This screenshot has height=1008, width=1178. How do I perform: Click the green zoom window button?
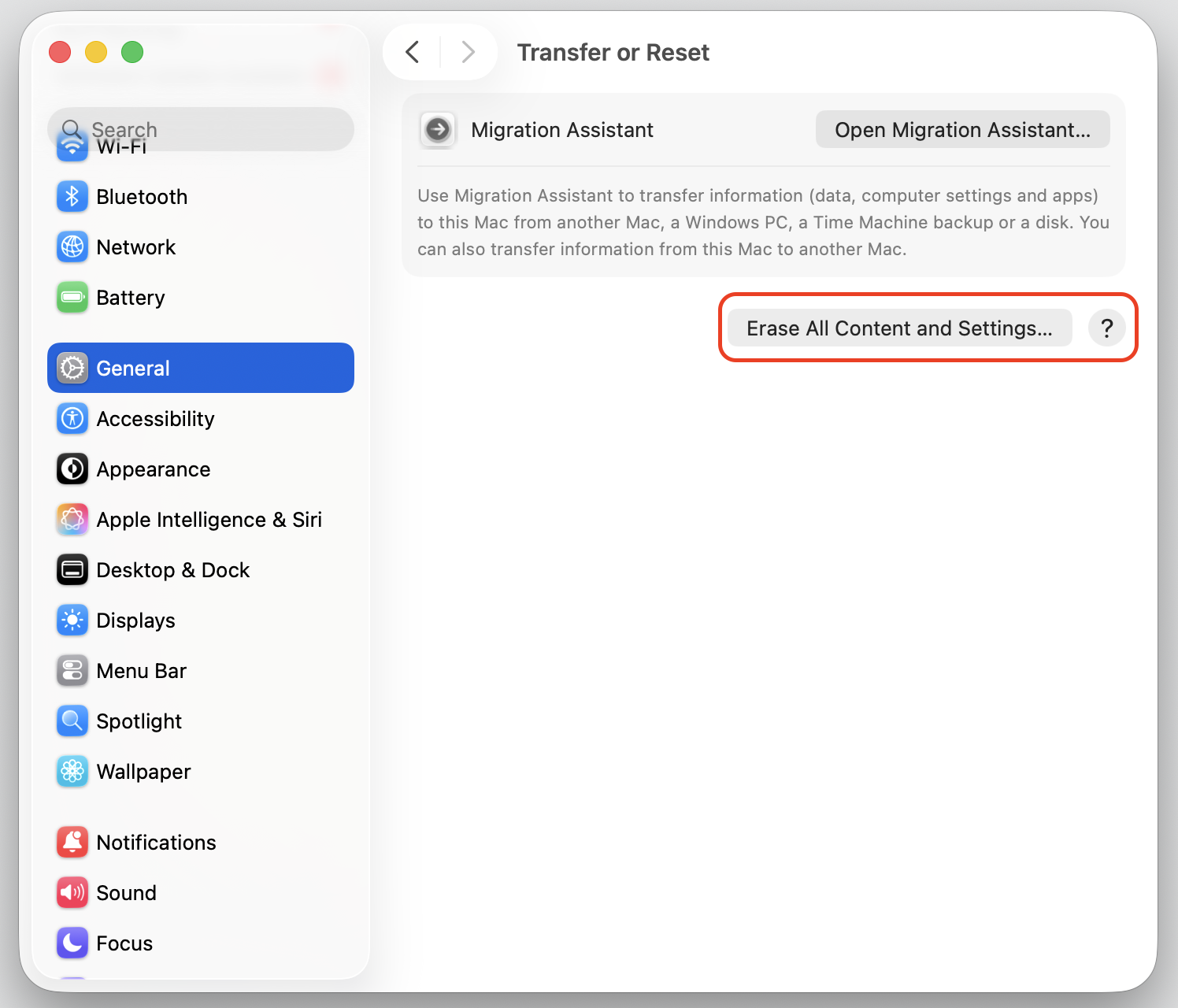132,52
